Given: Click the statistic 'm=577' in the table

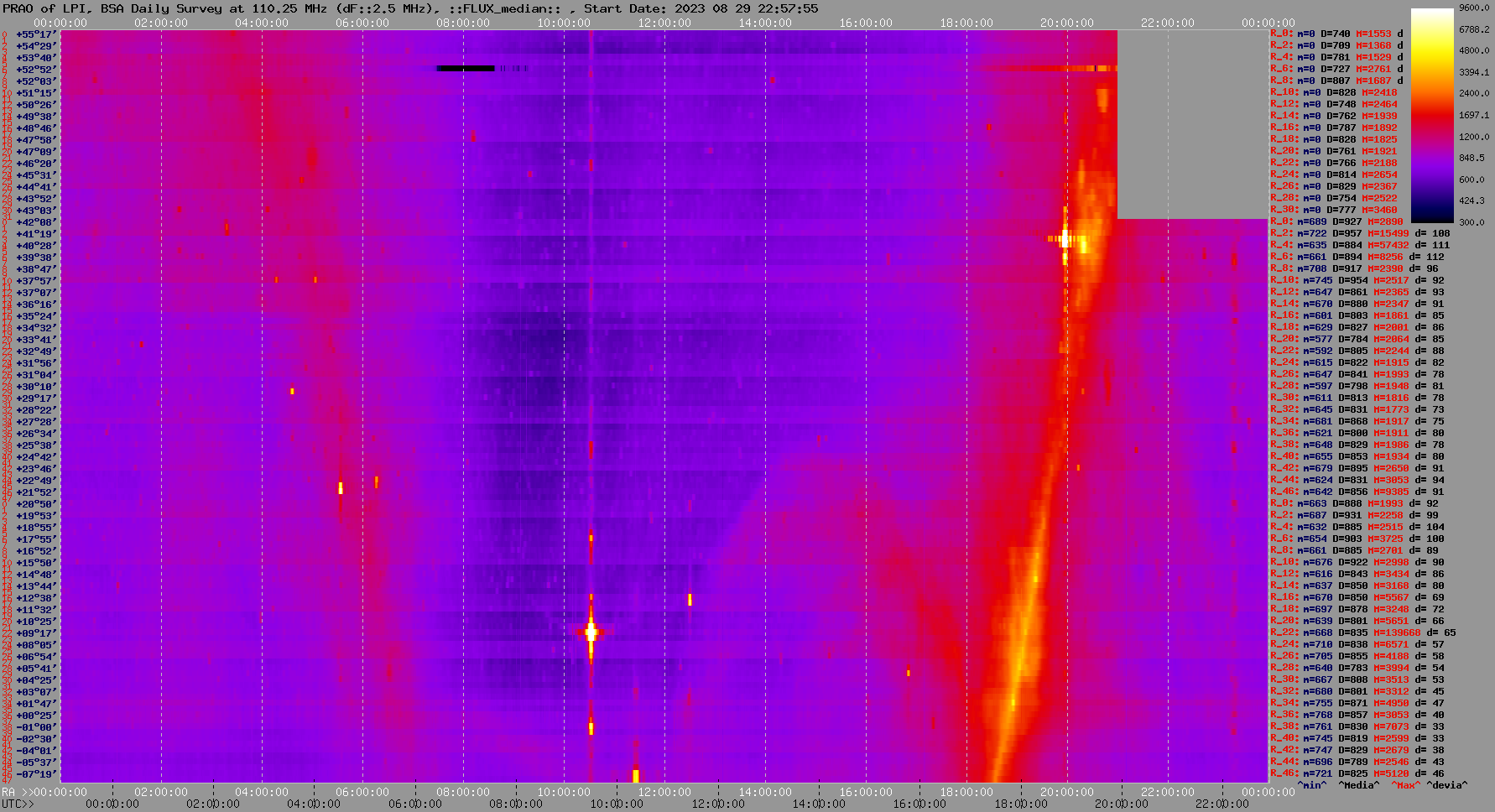Looking at the screenshot, I should coord(1317,340).
